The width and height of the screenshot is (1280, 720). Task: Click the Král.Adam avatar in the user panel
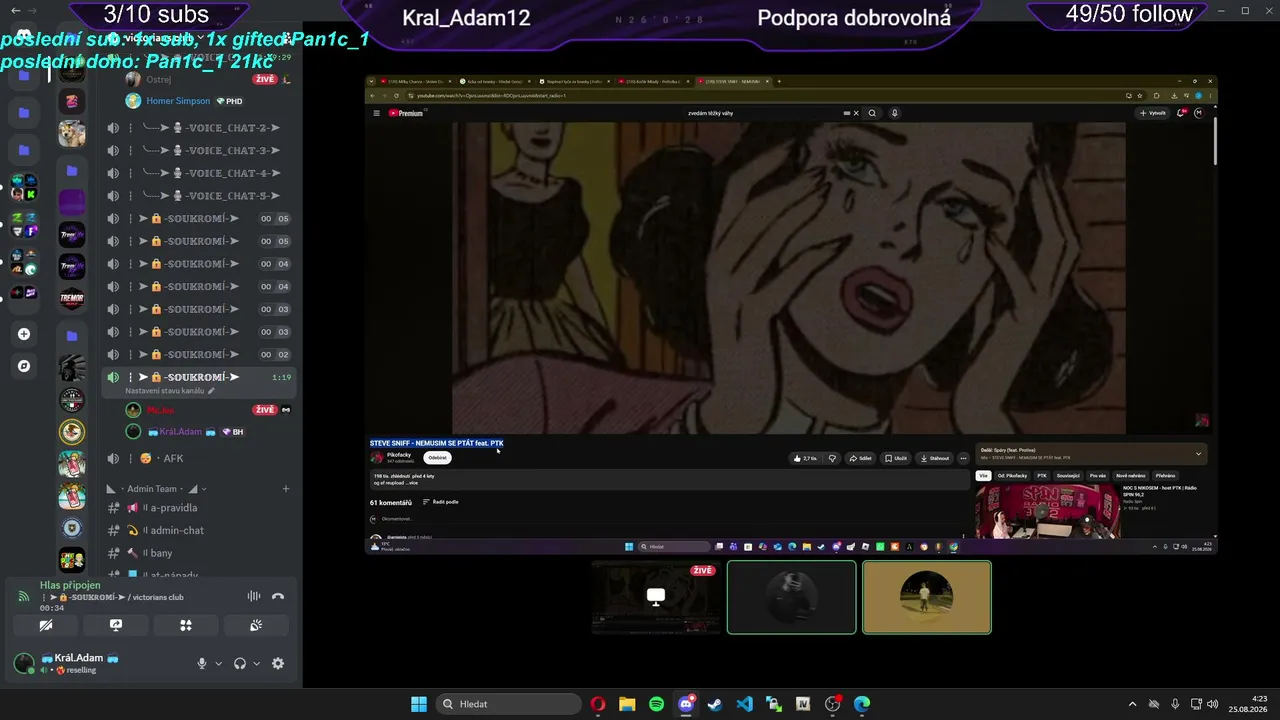click(24, 663)
